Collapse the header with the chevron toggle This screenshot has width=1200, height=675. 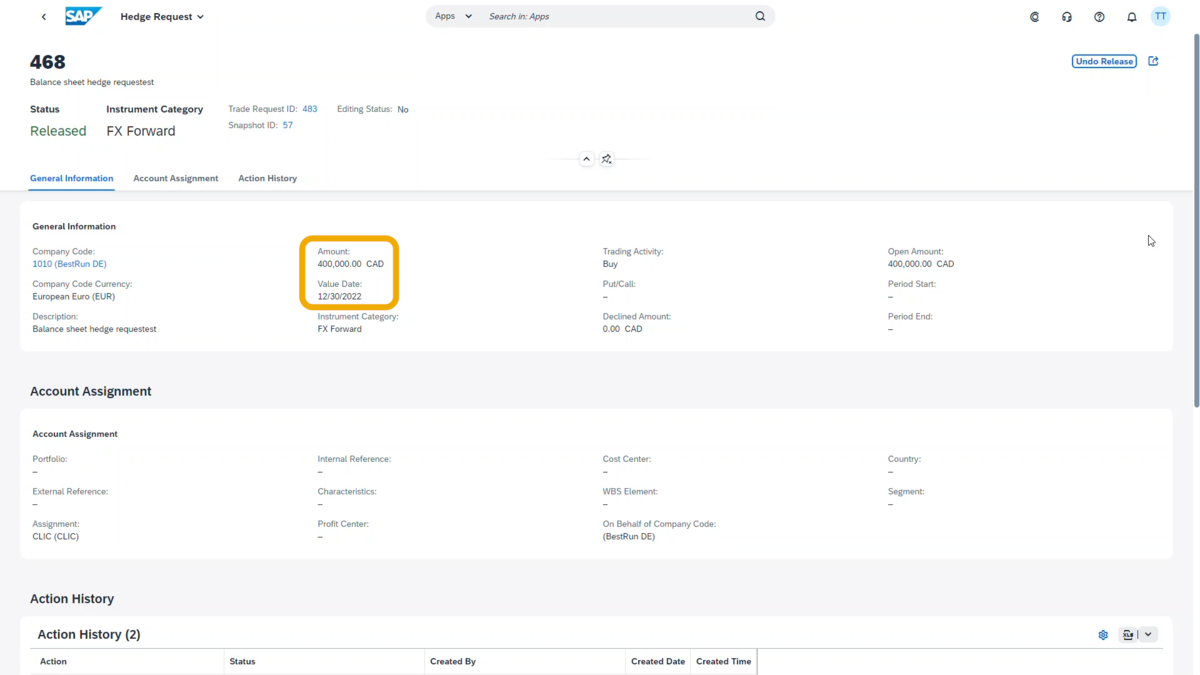(x=586, y=158)
